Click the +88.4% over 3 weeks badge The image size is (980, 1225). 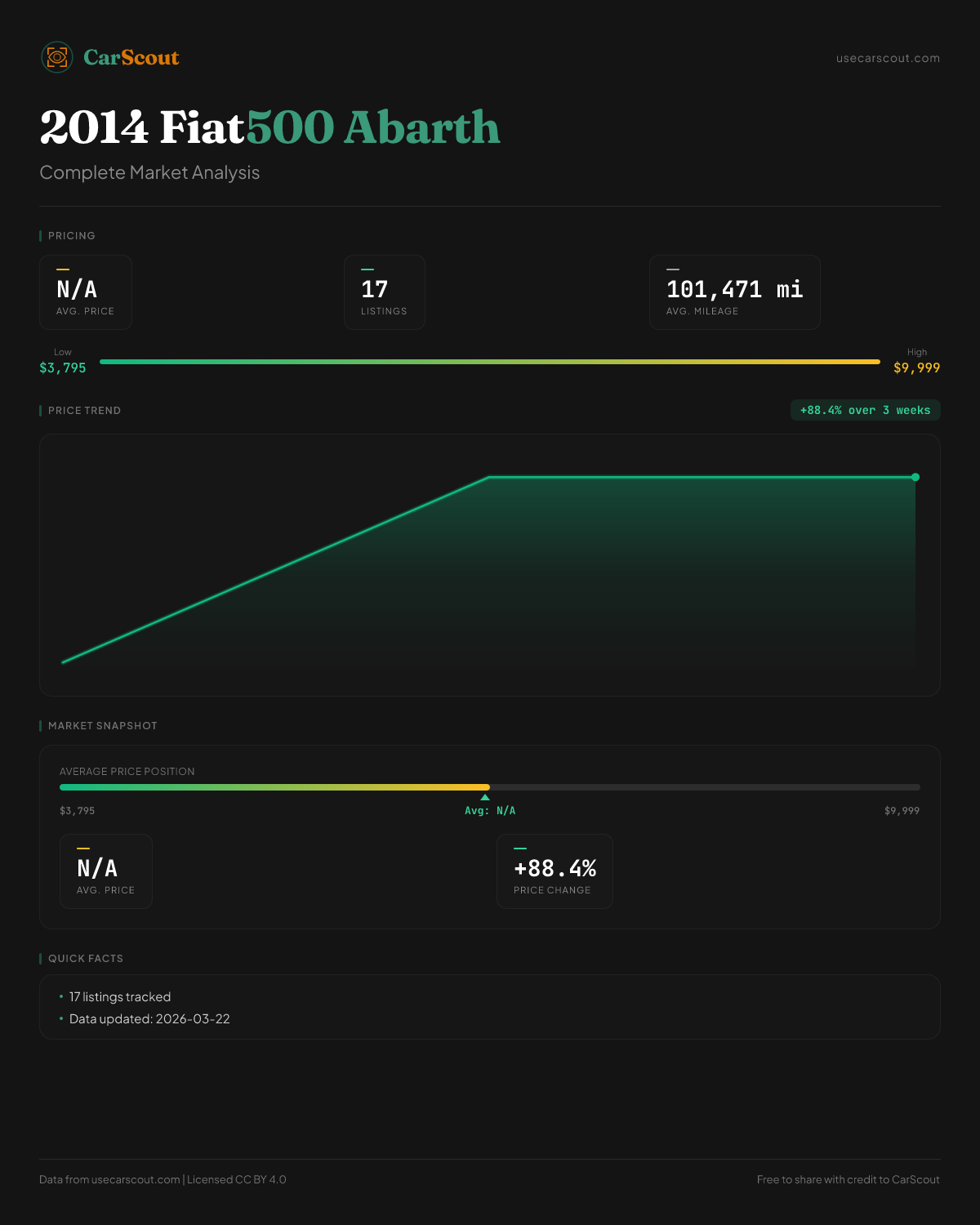(x=865, y=410)
